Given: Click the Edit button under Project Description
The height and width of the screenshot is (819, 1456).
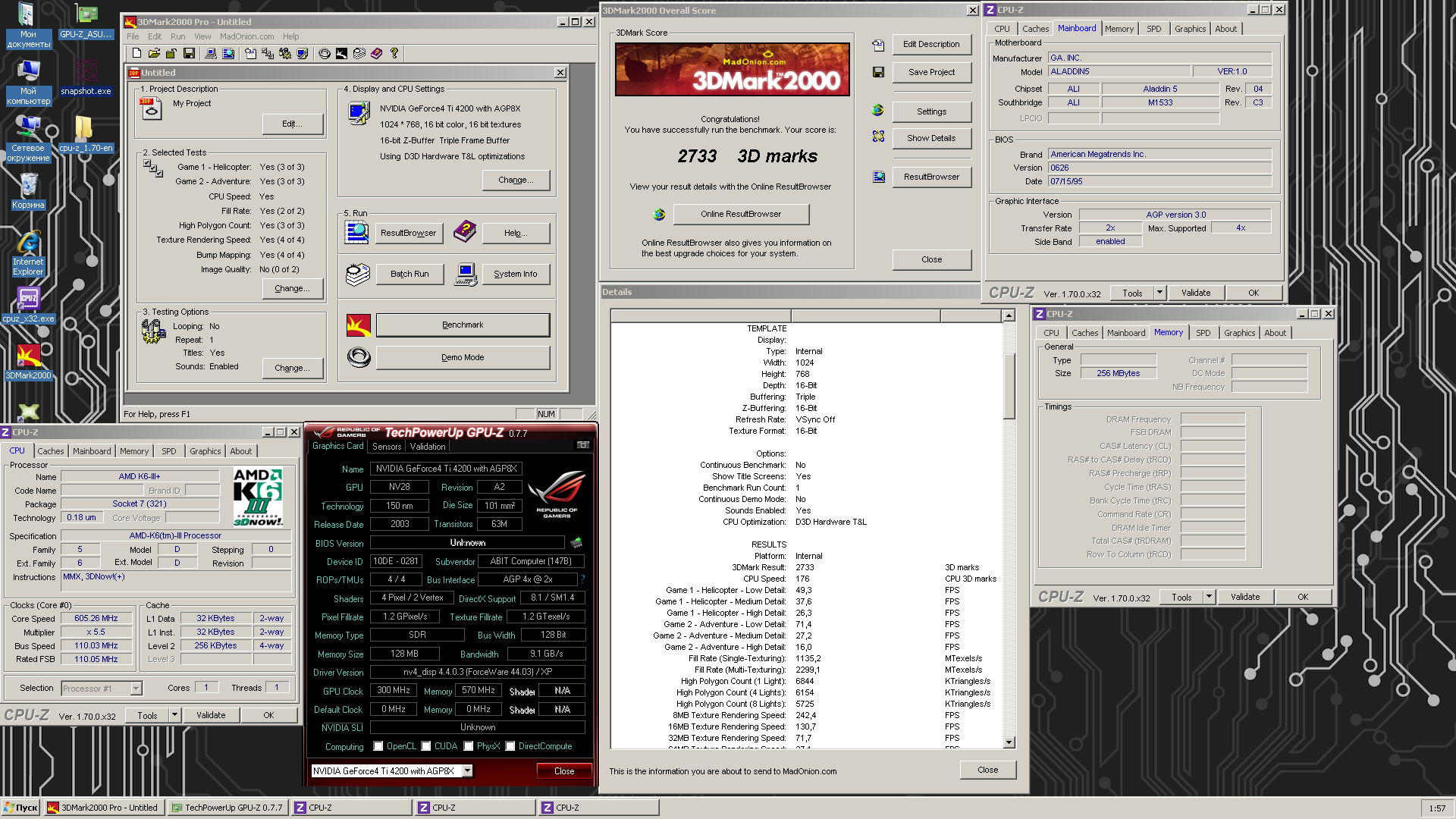Looking at the screenshot, I should click(x=292, y=124).
